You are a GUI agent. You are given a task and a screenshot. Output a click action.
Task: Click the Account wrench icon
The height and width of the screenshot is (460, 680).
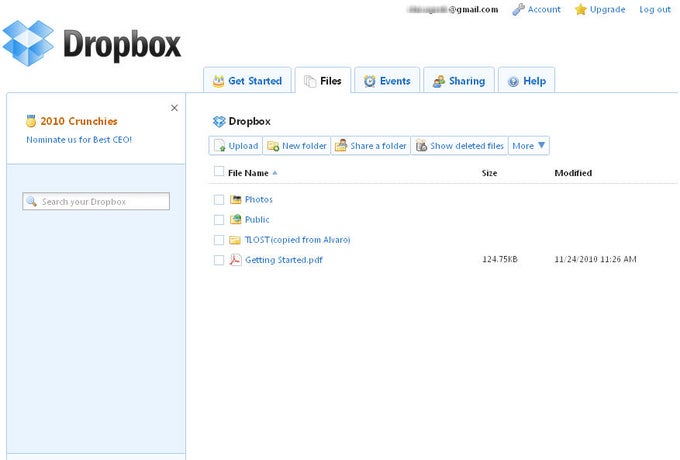[x=518, y=9]
